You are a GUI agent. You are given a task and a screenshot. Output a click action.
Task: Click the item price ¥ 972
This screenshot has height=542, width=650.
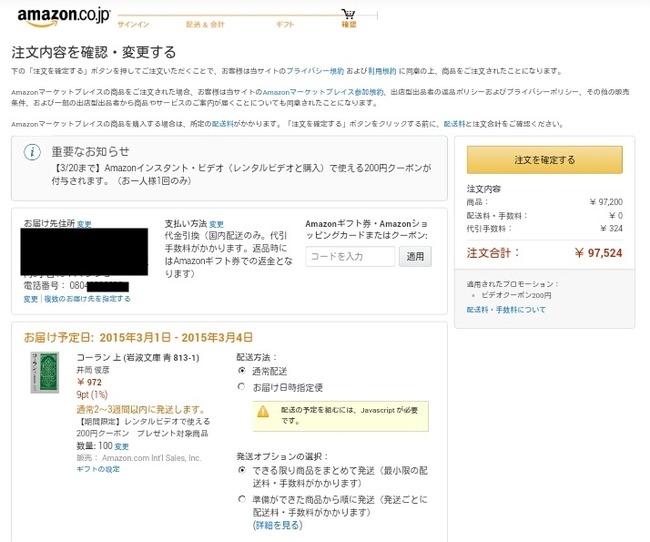click(x=89, y=382)
